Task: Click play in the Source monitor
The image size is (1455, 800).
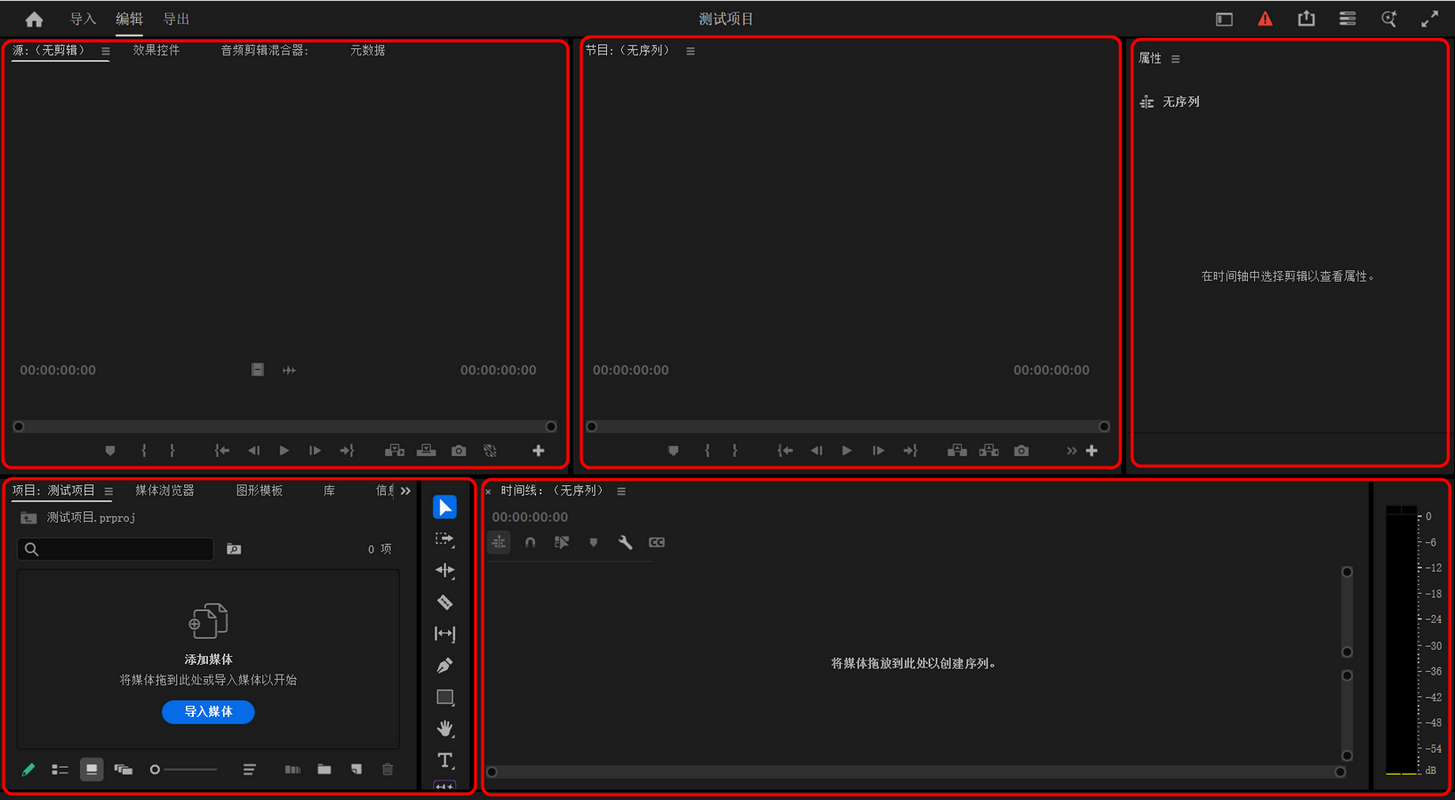Action: point(285,451)
